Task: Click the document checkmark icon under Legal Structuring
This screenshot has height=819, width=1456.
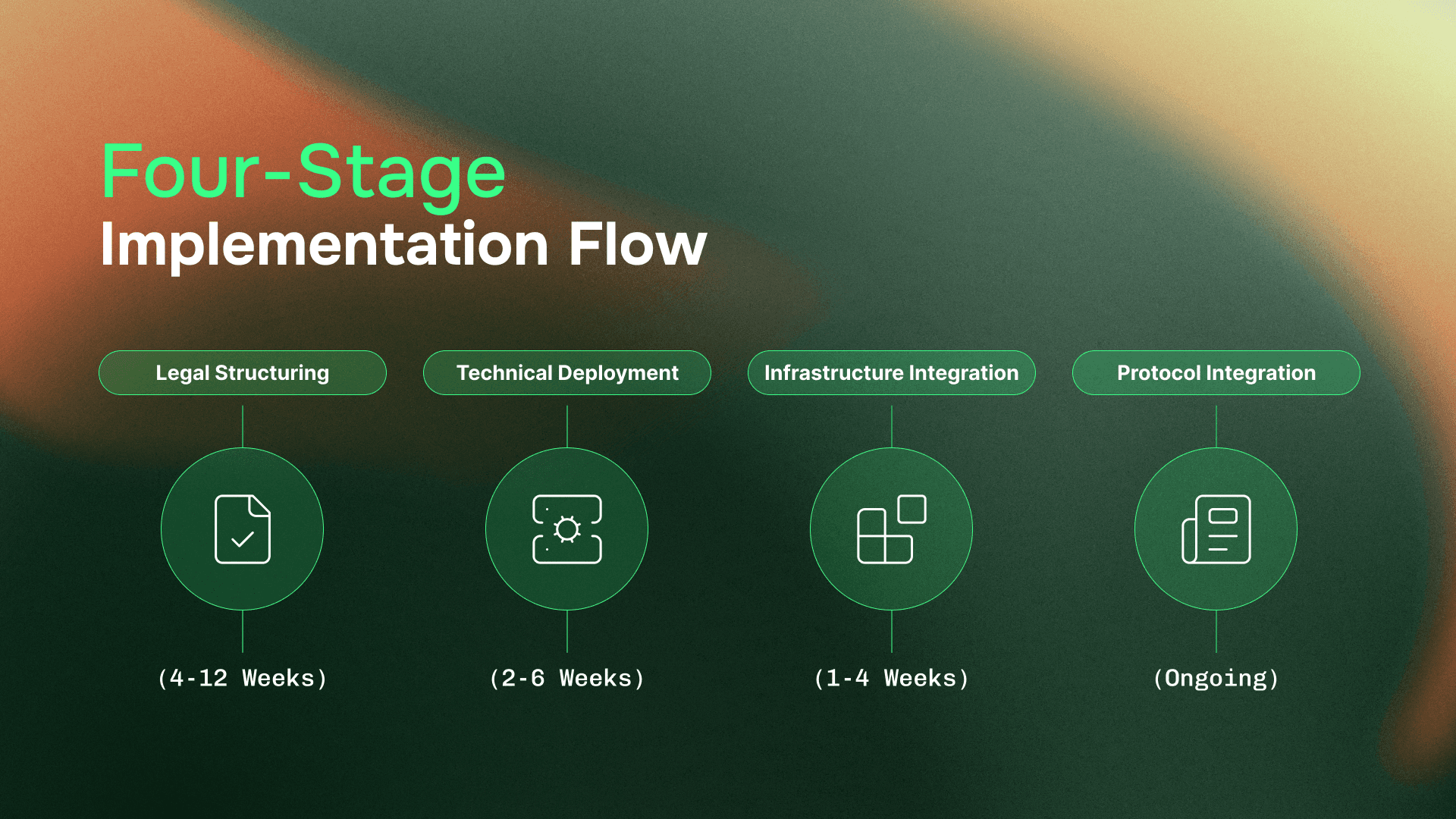Action: [x=243, y=529]
